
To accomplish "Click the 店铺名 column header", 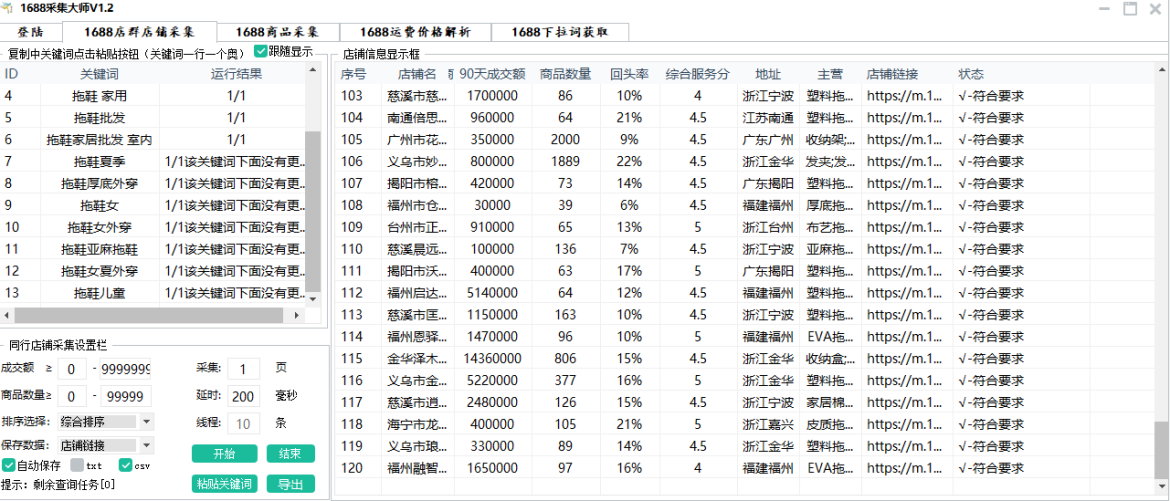I will tap(417, 74).
